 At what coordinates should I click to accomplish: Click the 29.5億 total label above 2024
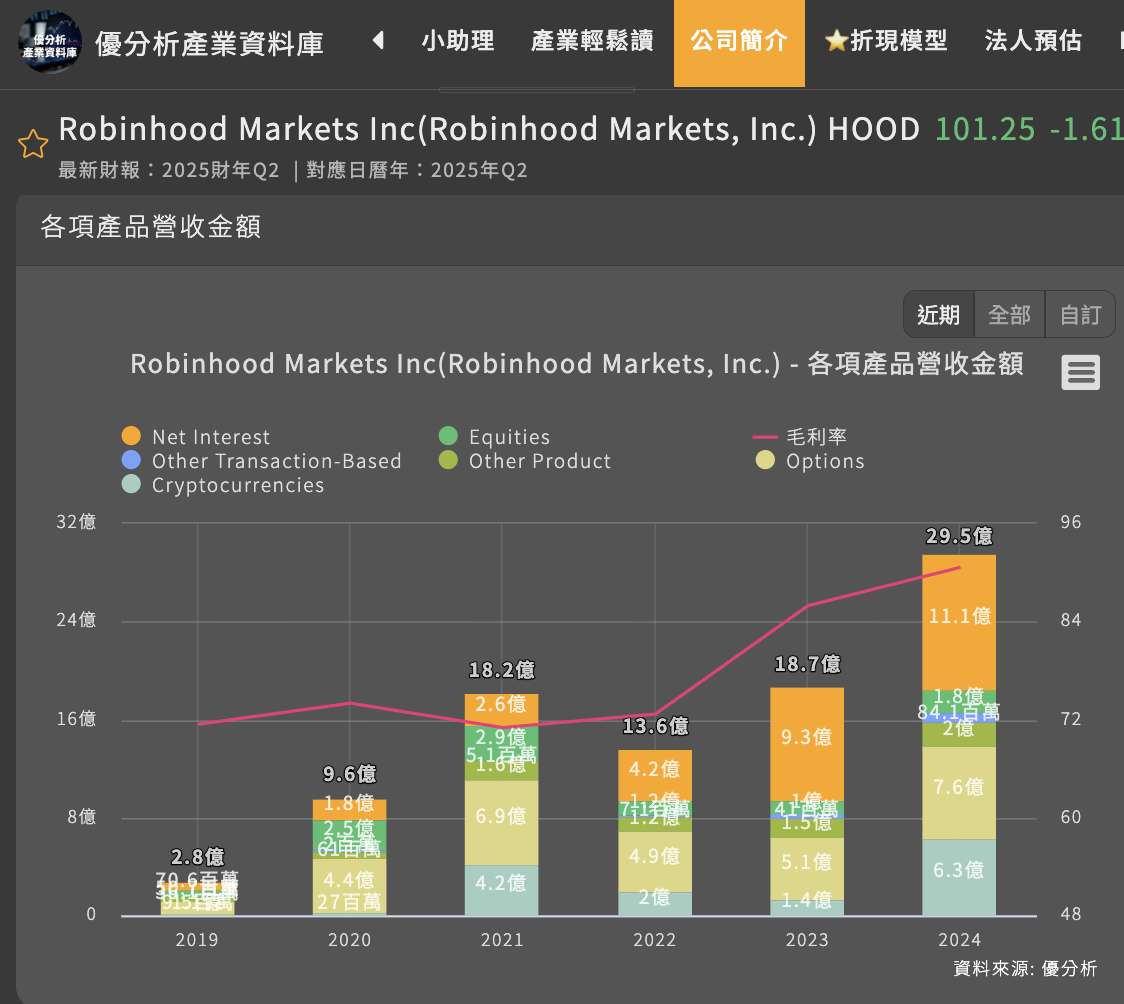tap(959, 536)
